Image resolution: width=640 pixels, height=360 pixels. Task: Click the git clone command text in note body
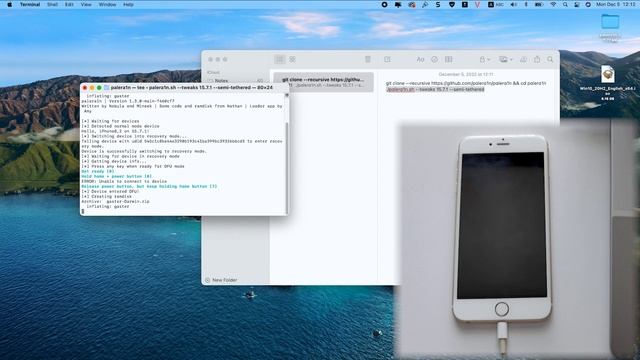click(466, 83)
